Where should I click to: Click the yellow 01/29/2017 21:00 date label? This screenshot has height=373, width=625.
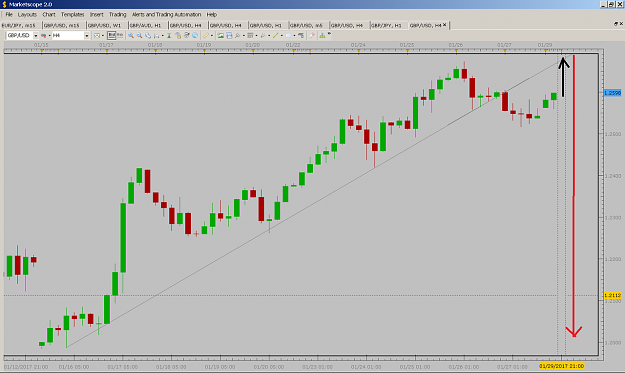(x=561, y=366)
